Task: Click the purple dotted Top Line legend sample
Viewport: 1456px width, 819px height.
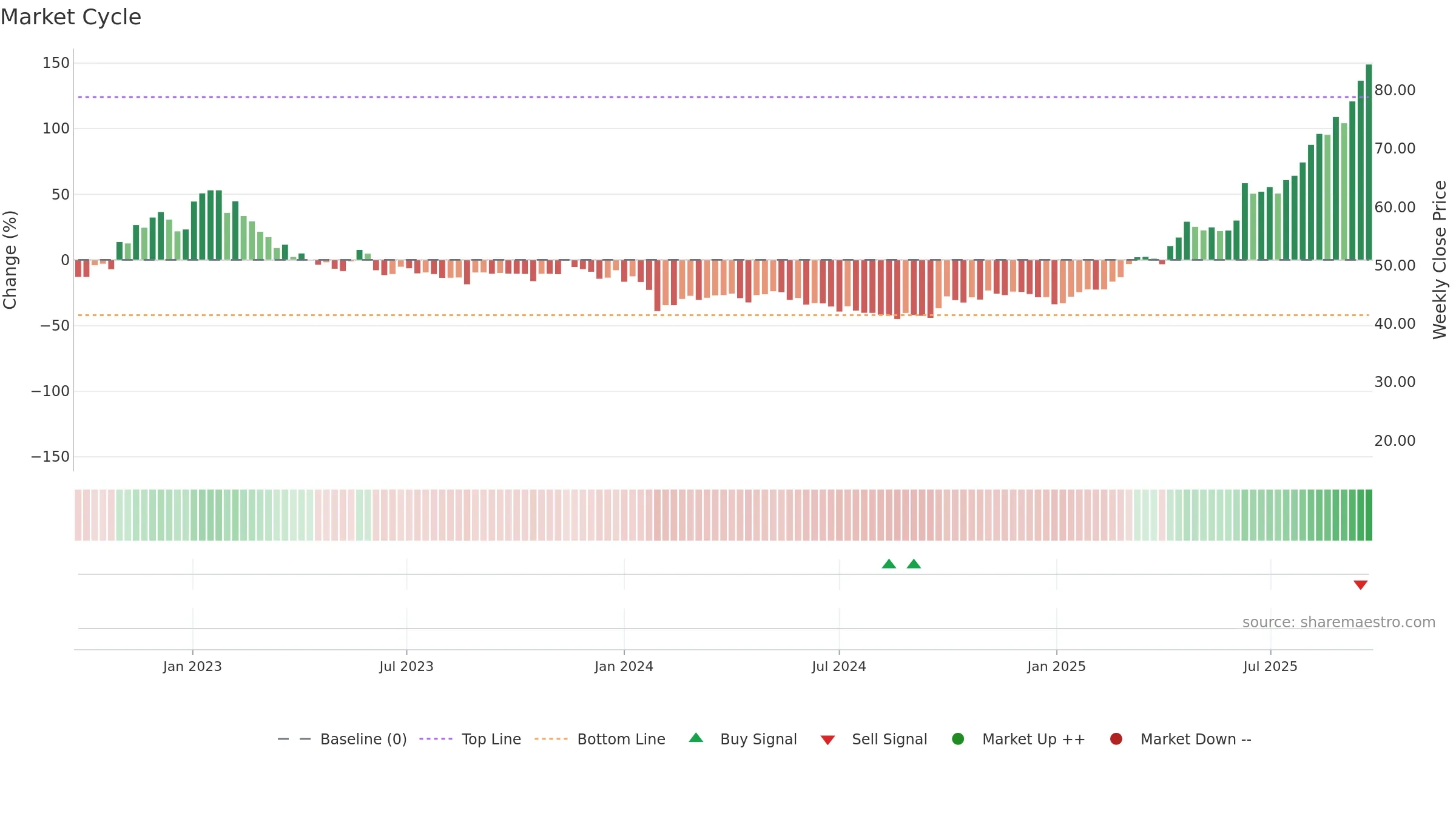Action: (x=436, y=739)
